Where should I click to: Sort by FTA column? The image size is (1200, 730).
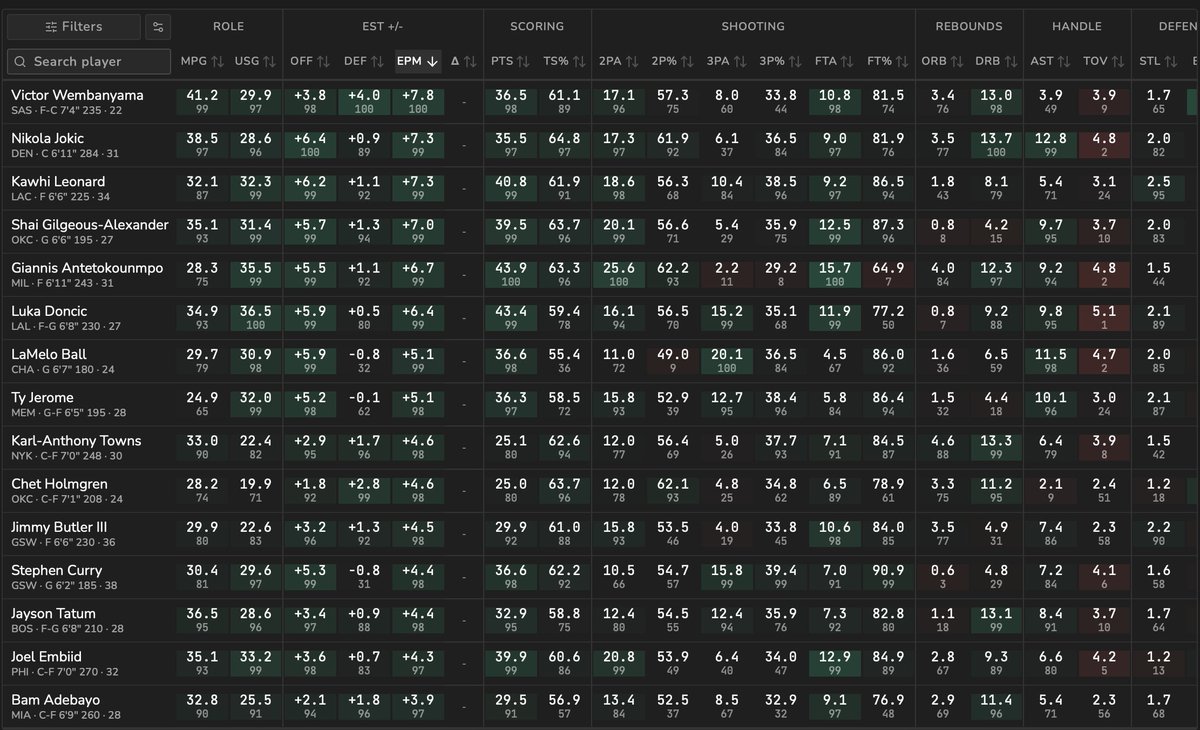[835, 61]
